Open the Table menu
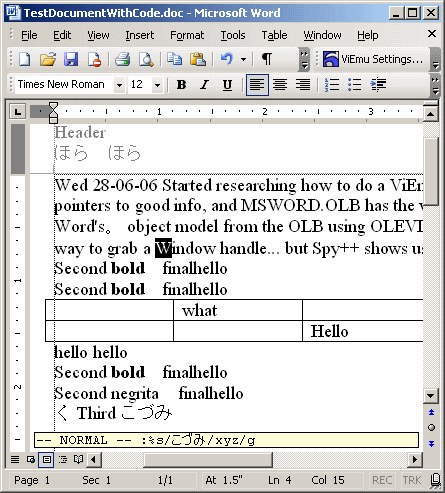The image size is (445, 493). click(x=274, y=35)
